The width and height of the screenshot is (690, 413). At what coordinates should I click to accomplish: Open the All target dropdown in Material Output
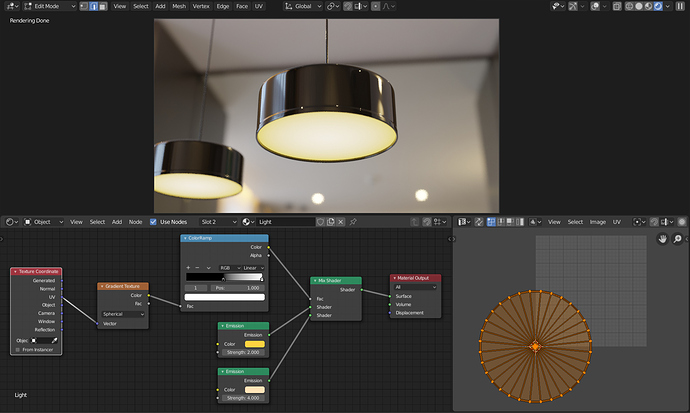[415, 287]
